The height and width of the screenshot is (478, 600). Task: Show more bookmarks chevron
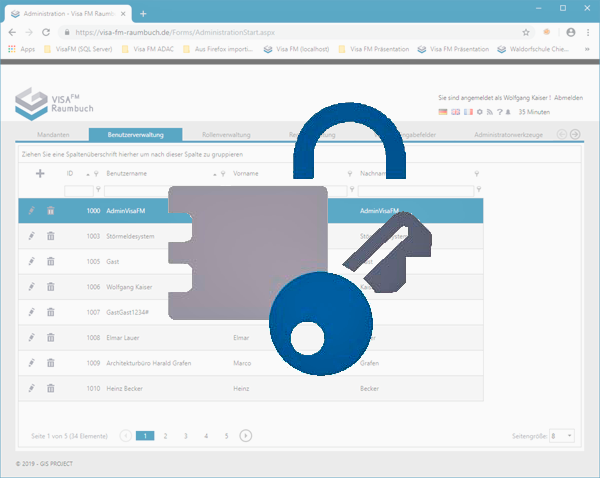(587, 49)
